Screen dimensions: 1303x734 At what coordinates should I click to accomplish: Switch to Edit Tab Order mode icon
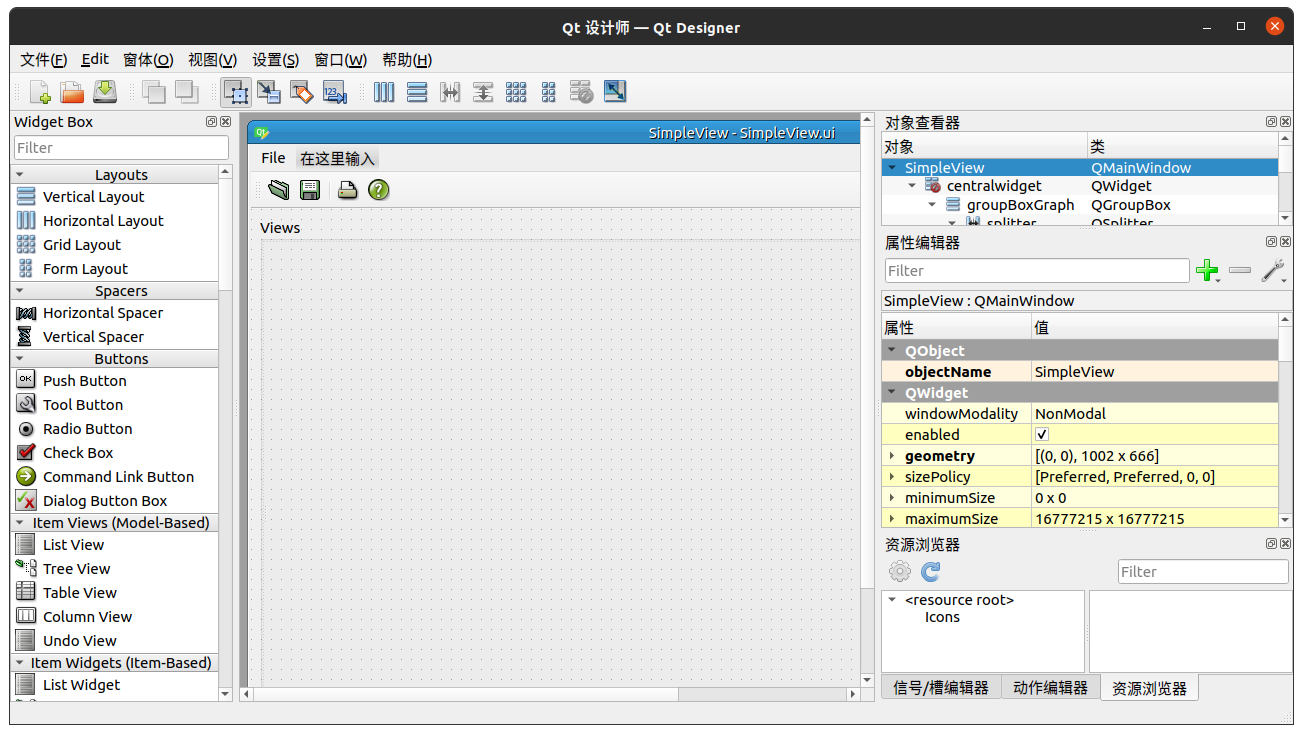coord(334,92)
